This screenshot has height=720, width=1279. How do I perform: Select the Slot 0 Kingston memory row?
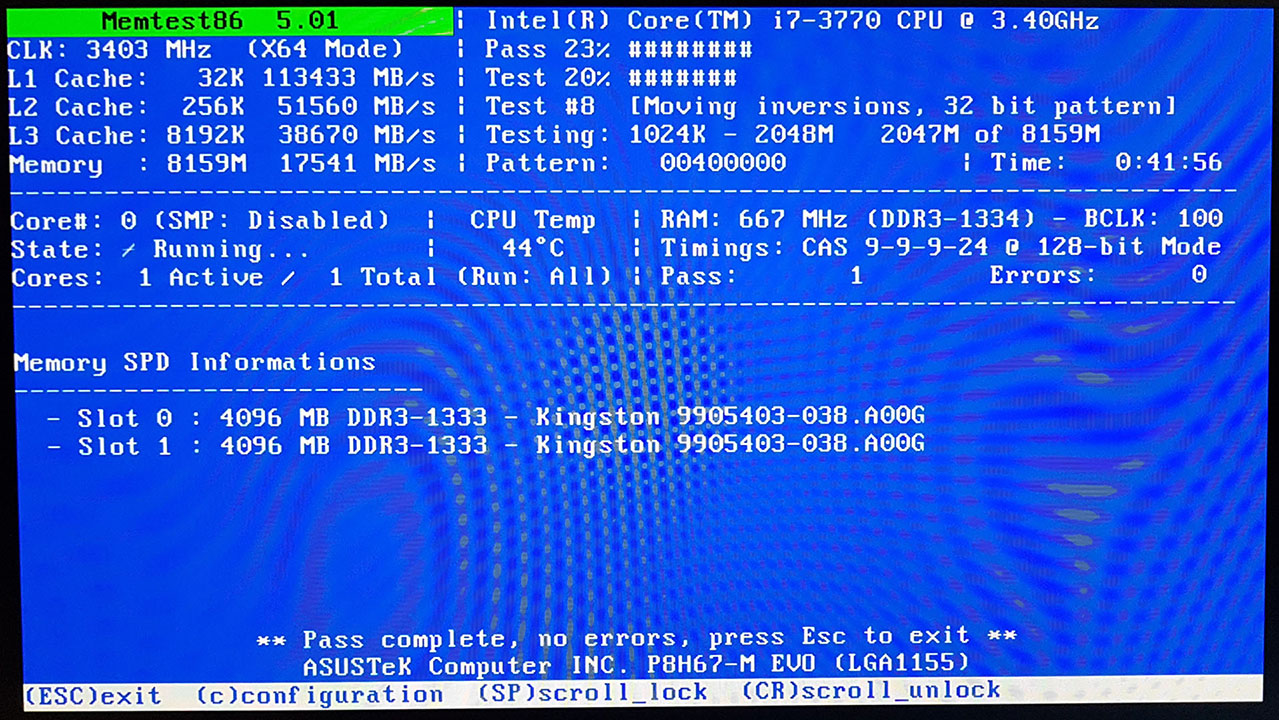click(486, 417)
